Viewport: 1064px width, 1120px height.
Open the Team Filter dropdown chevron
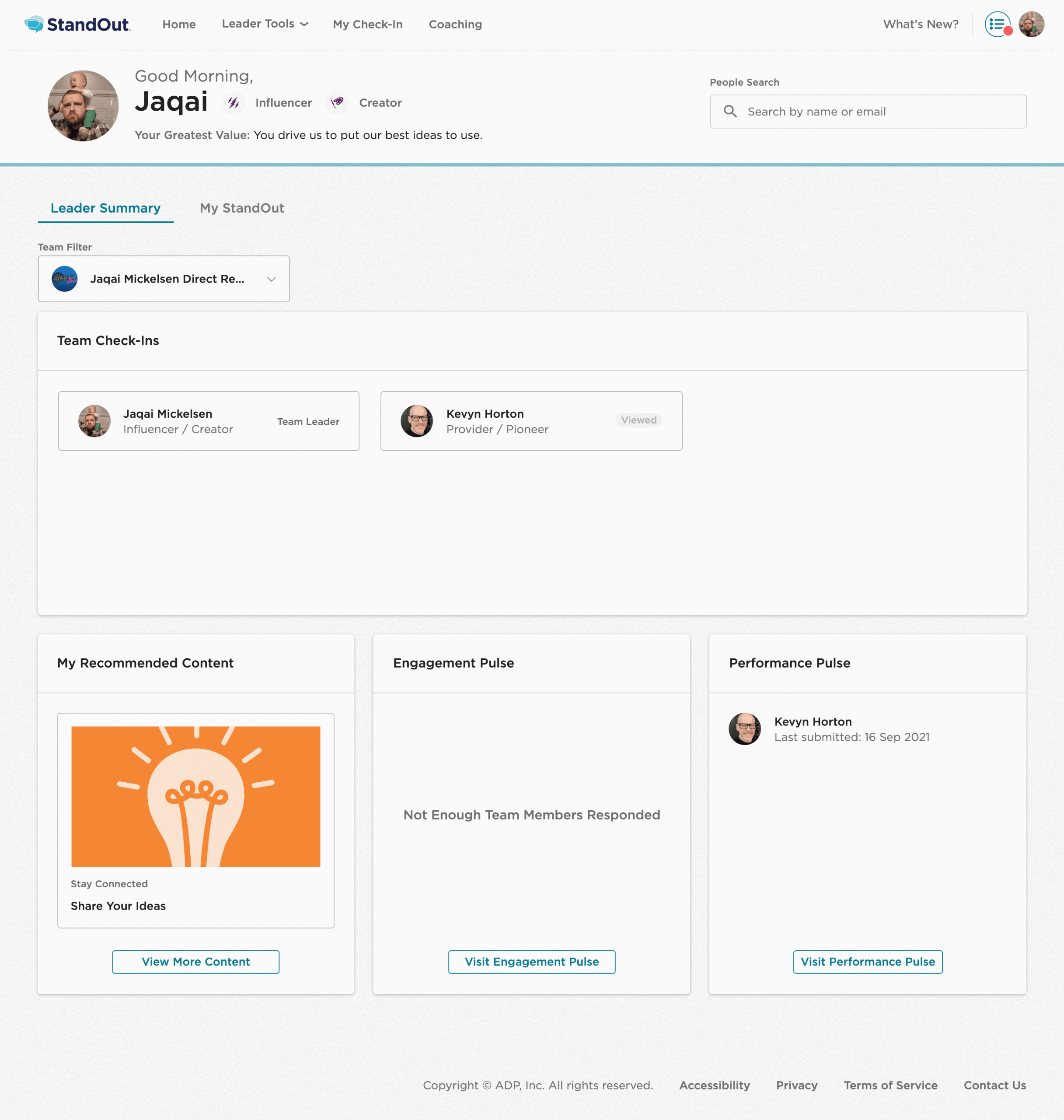271,279
